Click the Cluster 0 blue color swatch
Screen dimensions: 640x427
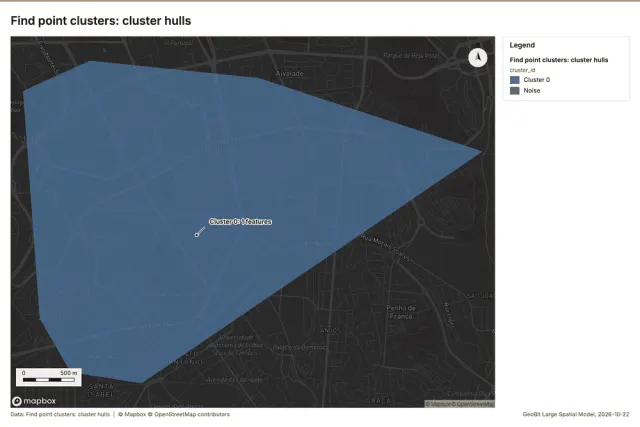pos(515,80)
